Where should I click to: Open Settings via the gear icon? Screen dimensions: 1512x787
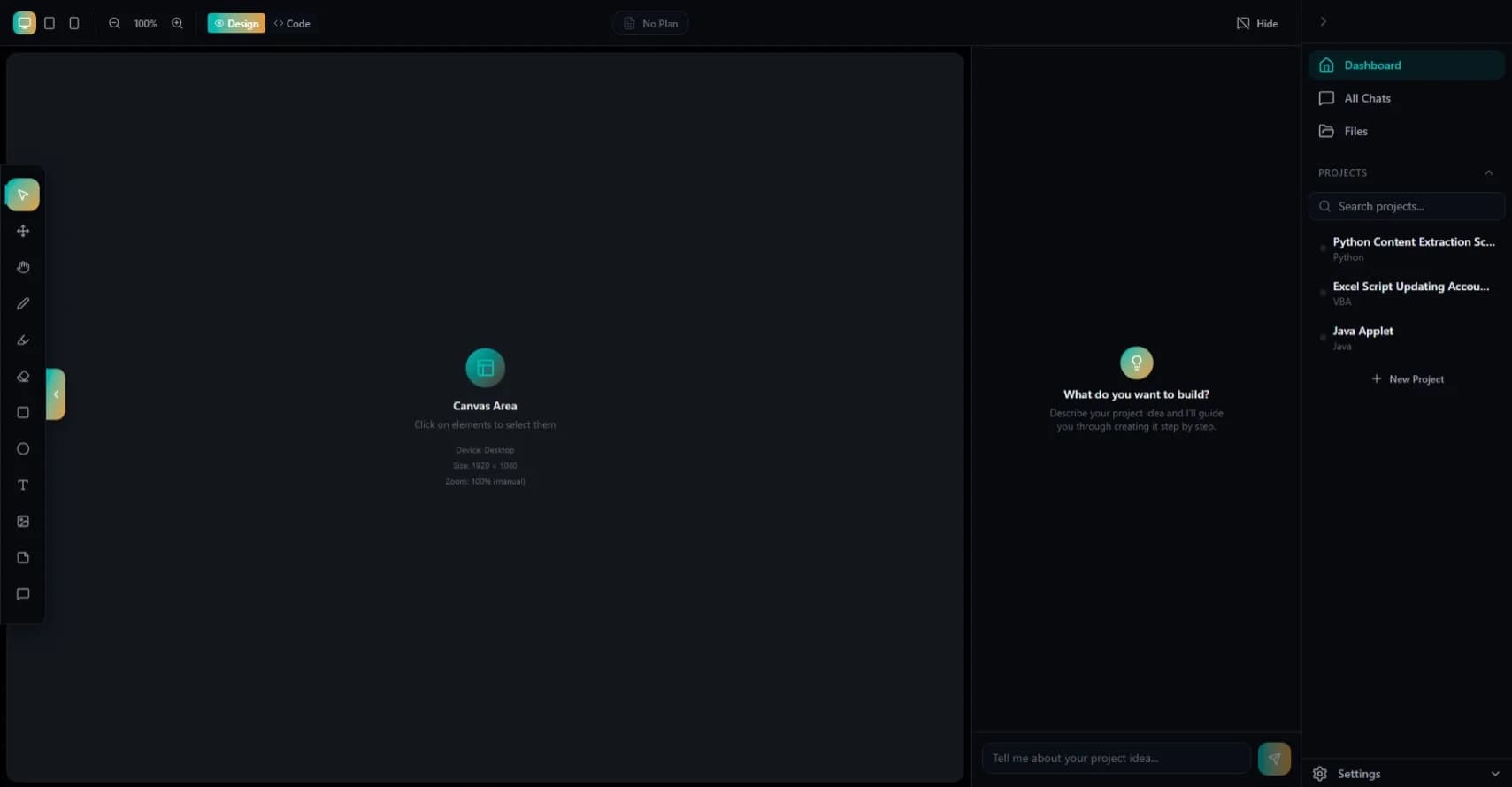(1320, 774)
